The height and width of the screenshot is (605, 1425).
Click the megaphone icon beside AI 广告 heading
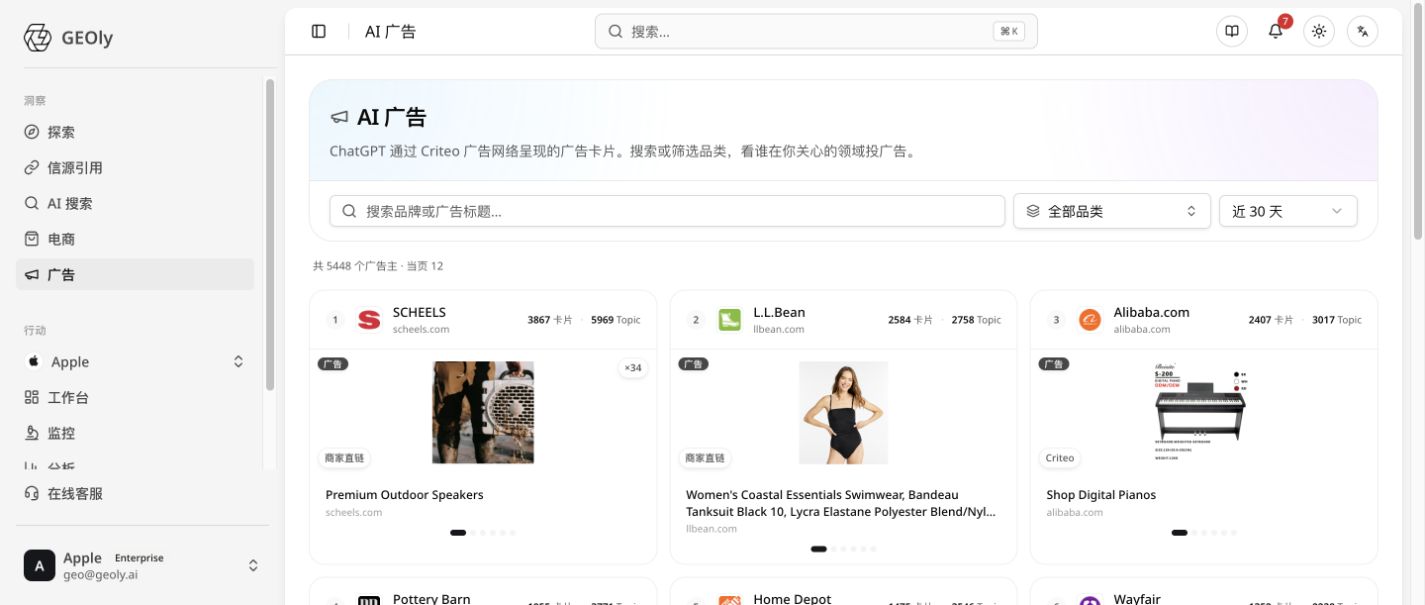pos(340,118)
